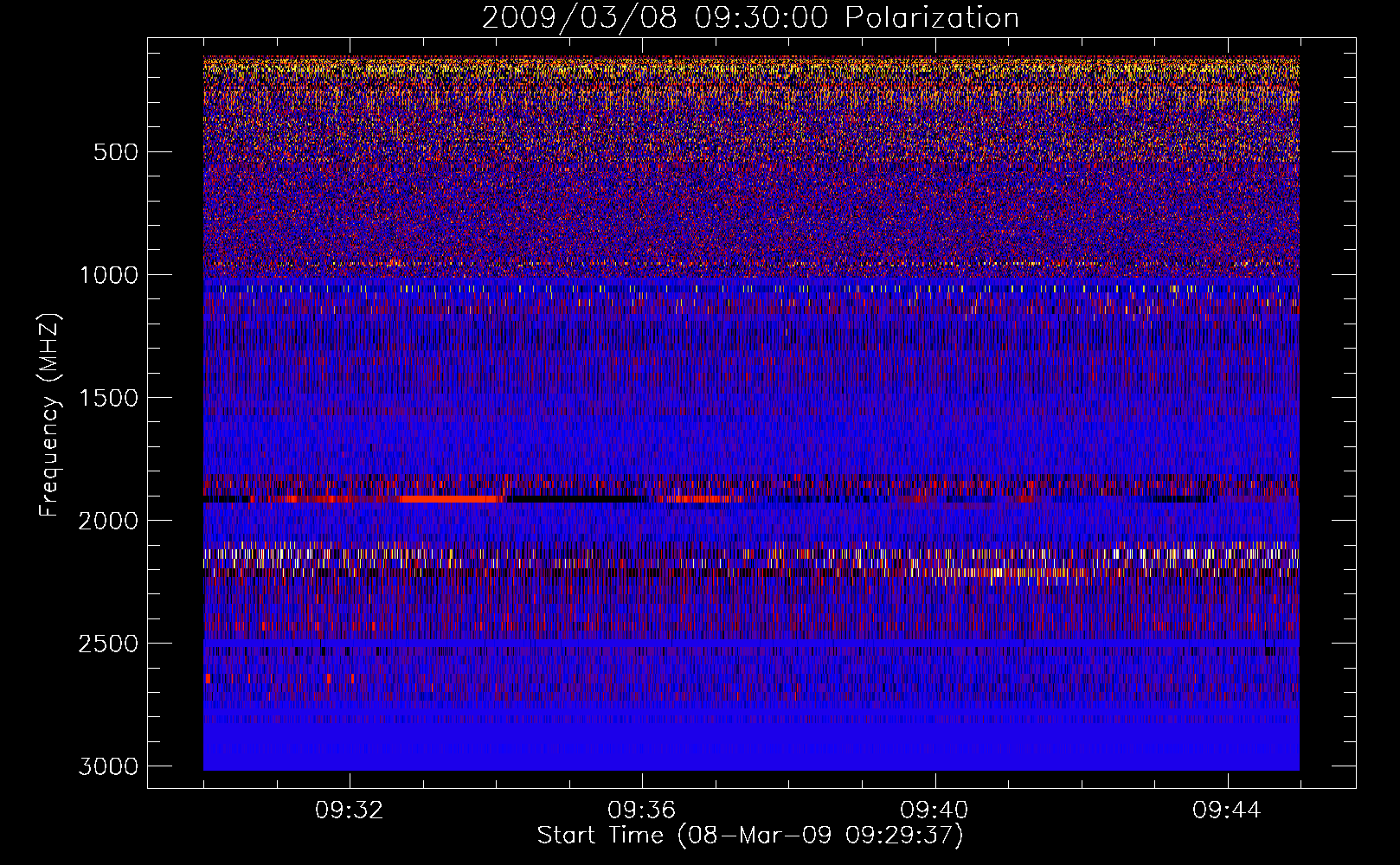Click the 09:44 time tick label

(1227, 811)
